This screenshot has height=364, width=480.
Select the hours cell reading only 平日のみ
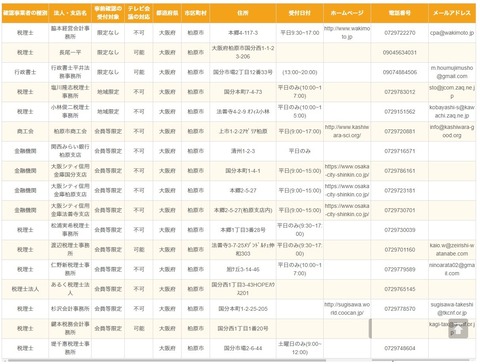300,151
